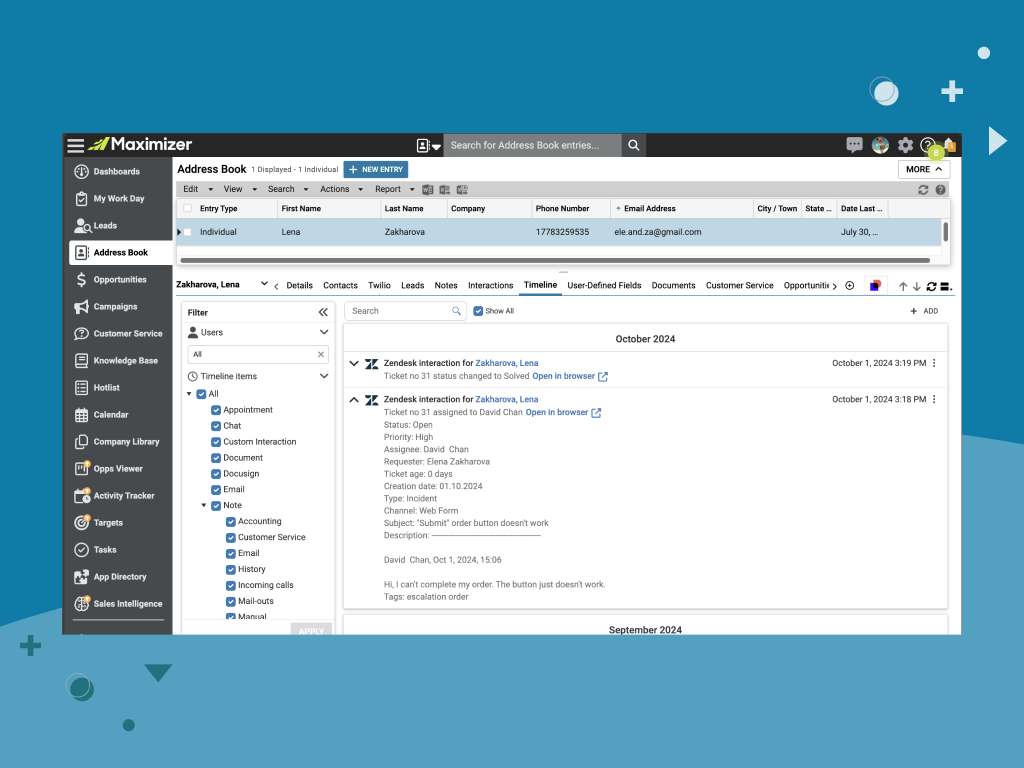Switch to the Interactions tab
Screen dimensions: 1024x768
tap(490, 285)
